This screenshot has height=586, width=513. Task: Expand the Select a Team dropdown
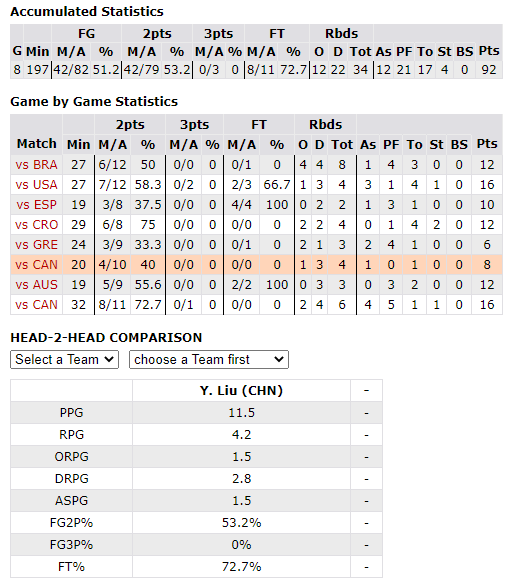64,360
